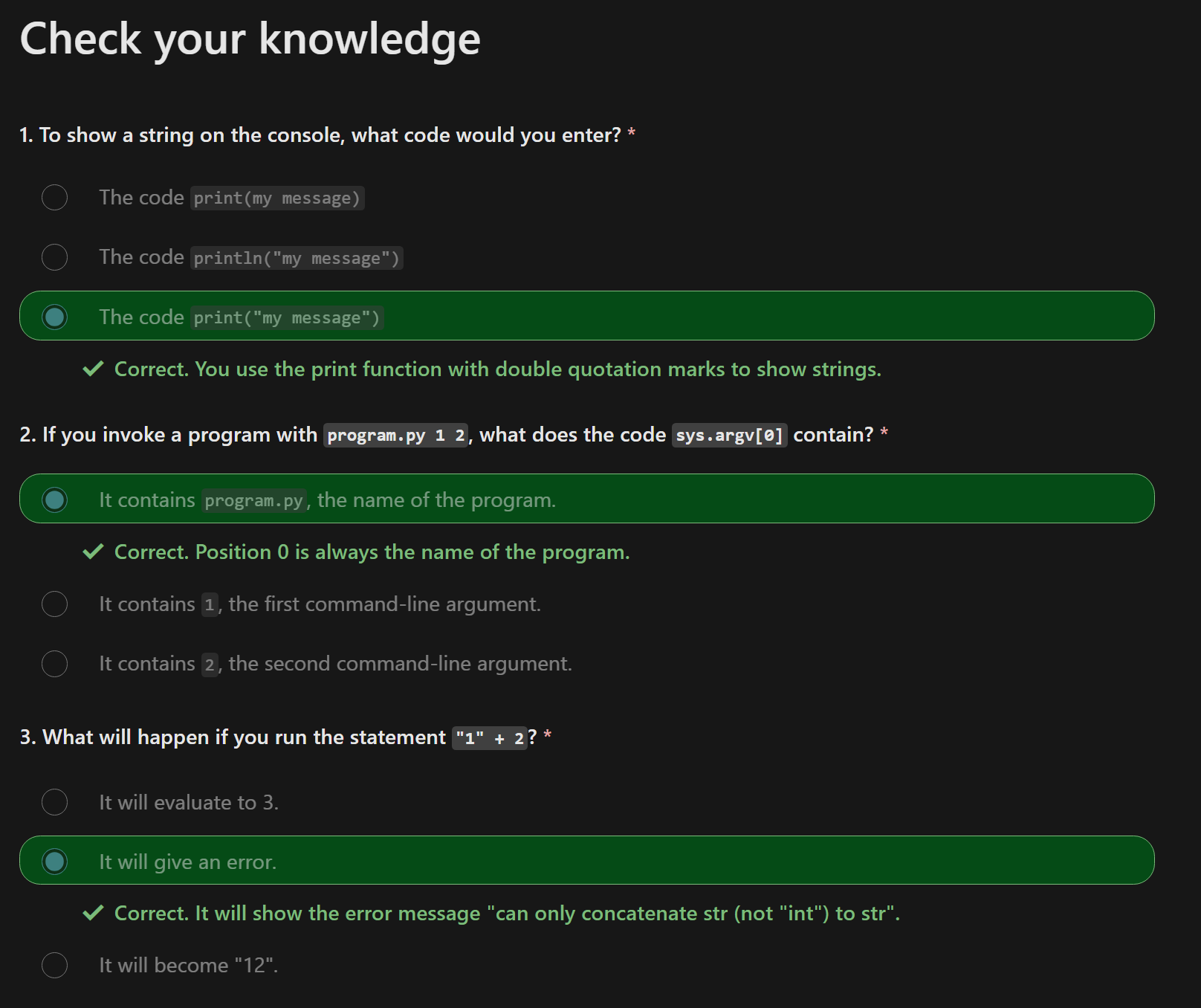Click the "1" + 2 statement code
The width and height of the screenshot is (1201, 1008).
[x=490, y=738]
